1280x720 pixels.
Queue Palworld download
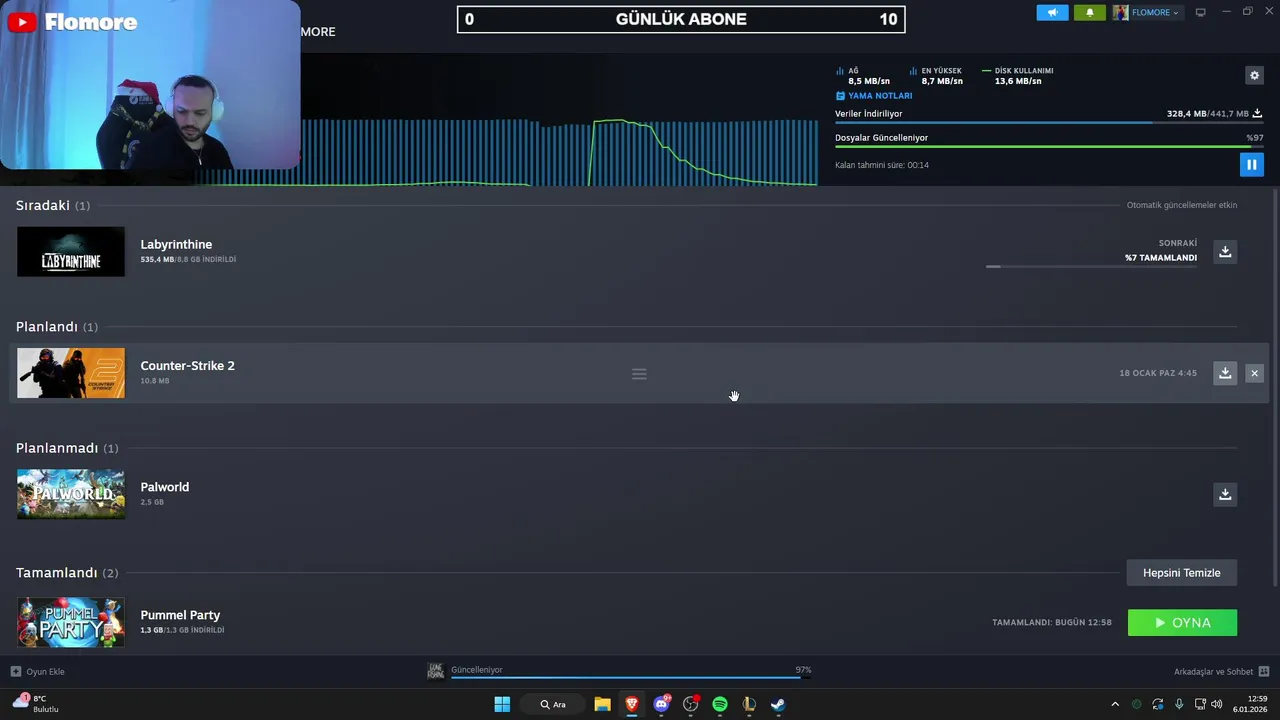point(1225,494)
